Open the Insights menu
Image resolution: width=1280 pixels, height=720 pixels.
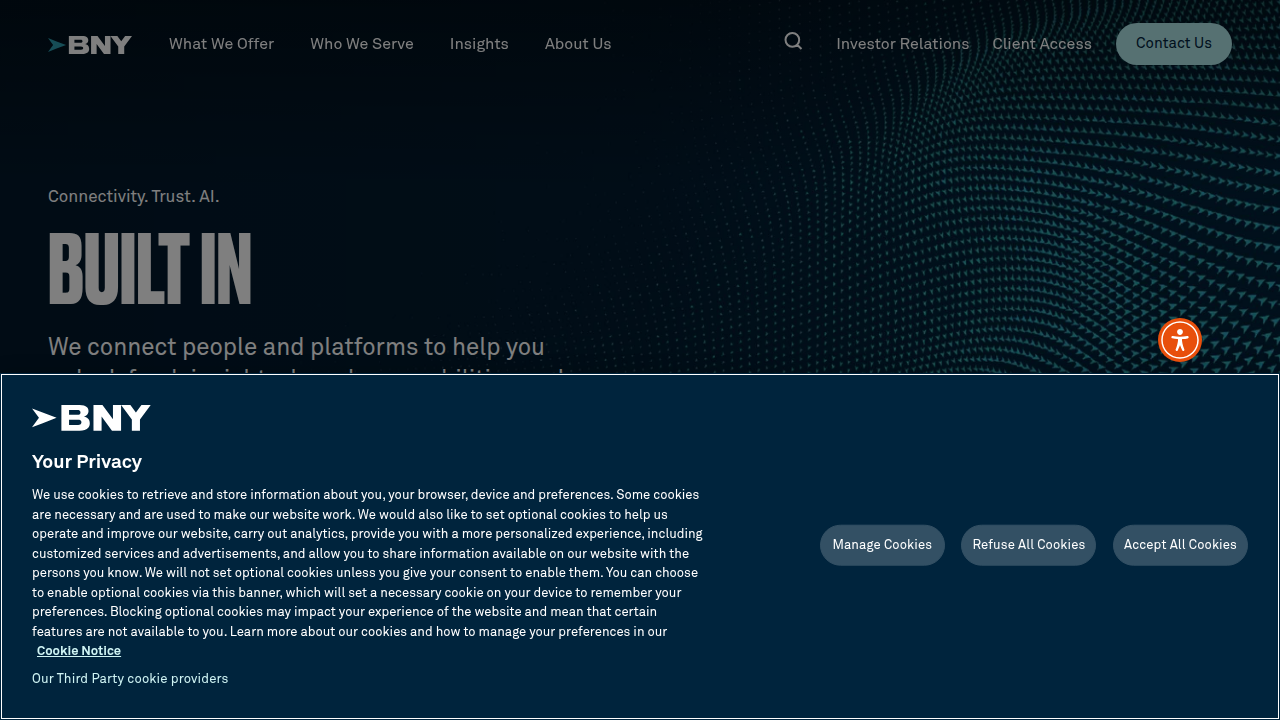479,44
